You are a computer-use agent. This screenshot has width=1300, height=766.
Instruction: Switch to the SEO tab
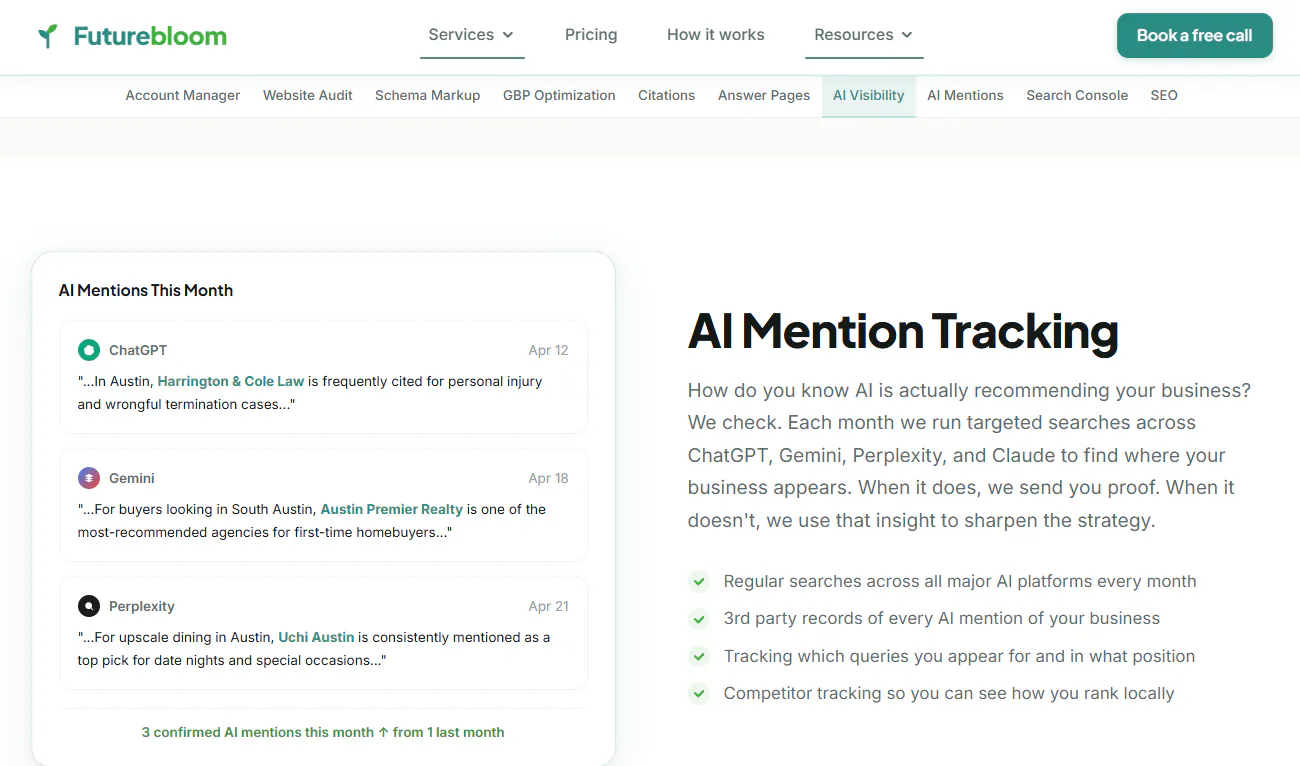[x=1164, y=96]
